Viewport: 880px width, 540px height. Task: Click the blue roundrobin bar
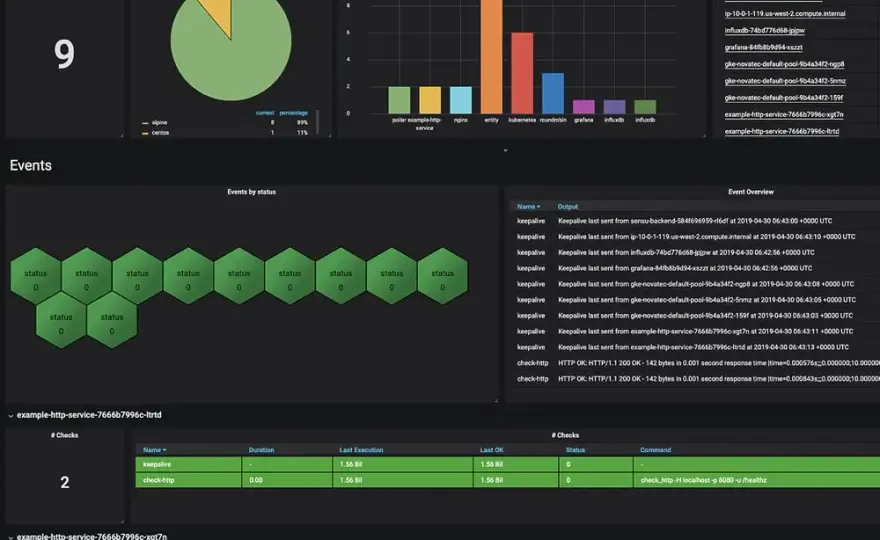pos(553,93)
